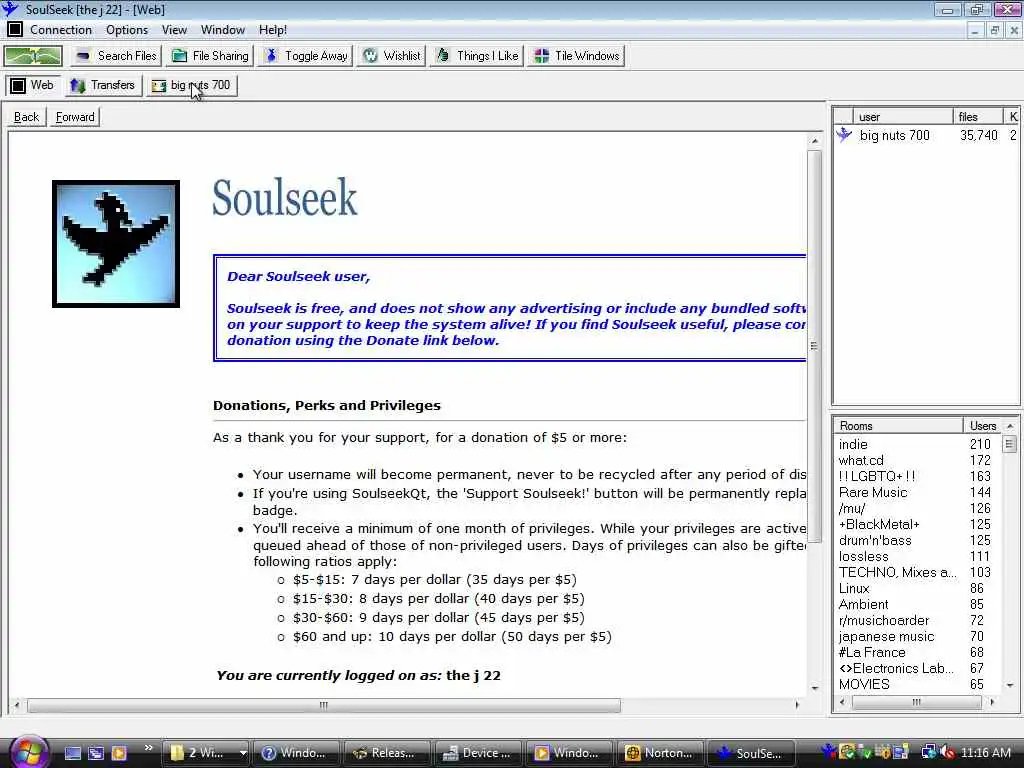
Task: Expand the quick launch overflow chevron
Action: pos(148,748)
